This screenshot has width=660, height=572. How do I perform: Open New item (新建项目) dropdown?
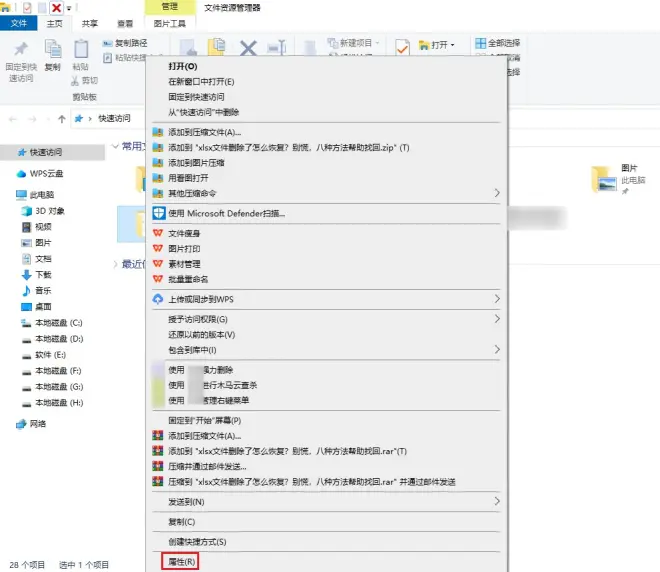(354, 43)
